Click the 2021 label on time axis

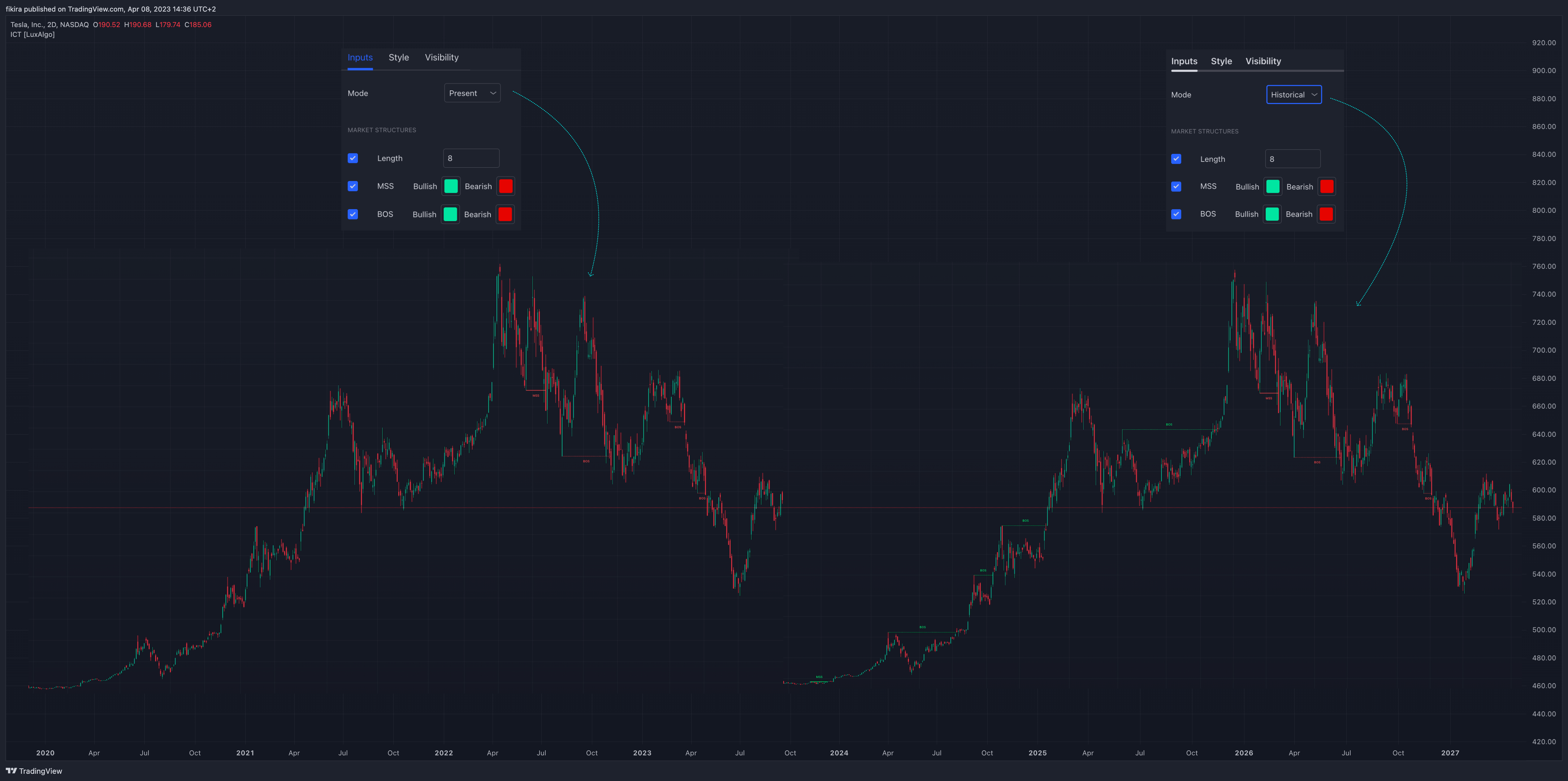click(245, 753)
